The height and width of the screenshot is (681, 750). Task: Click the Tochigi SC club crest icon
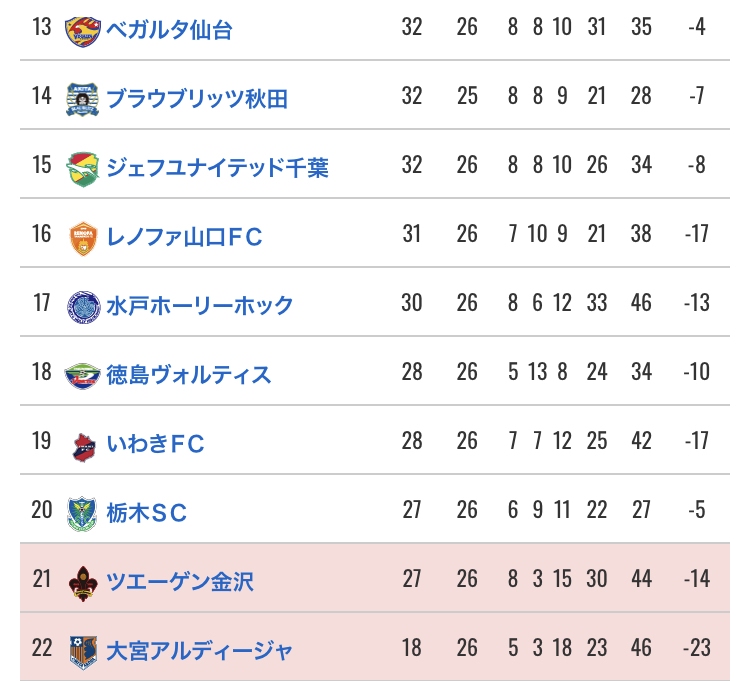(83, 513)
